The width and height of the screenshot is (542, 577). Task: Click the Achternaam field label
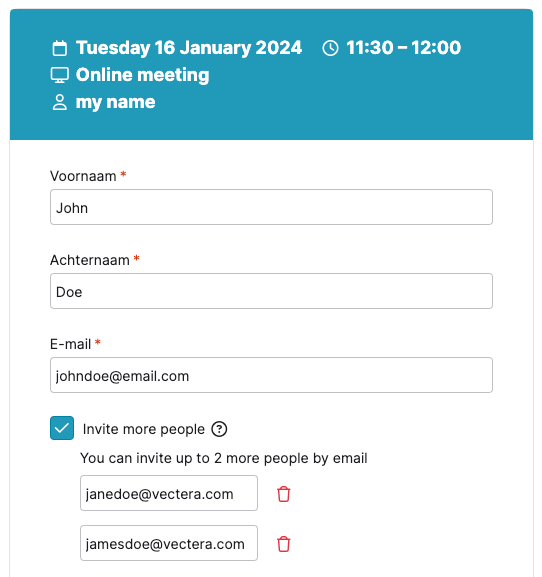point(90,260)
